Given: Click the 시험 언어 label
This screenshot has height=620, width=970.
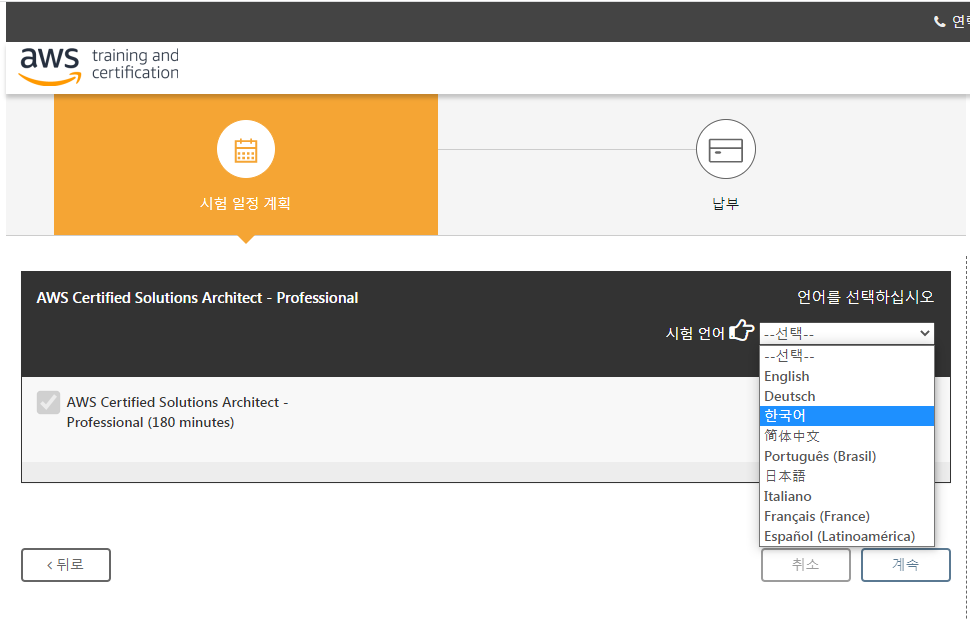Looking at the screenshot, I should (x=695, y=334).
